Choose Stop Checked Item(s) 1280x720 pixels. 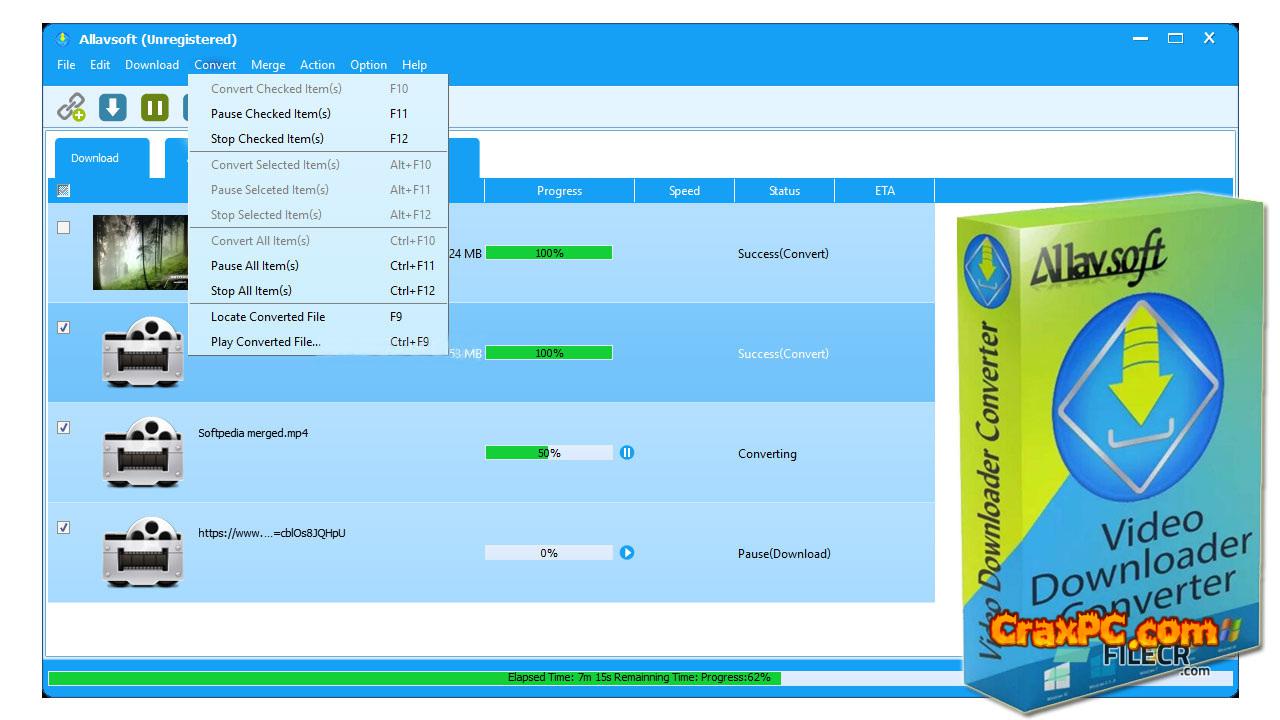coord(318,139)
